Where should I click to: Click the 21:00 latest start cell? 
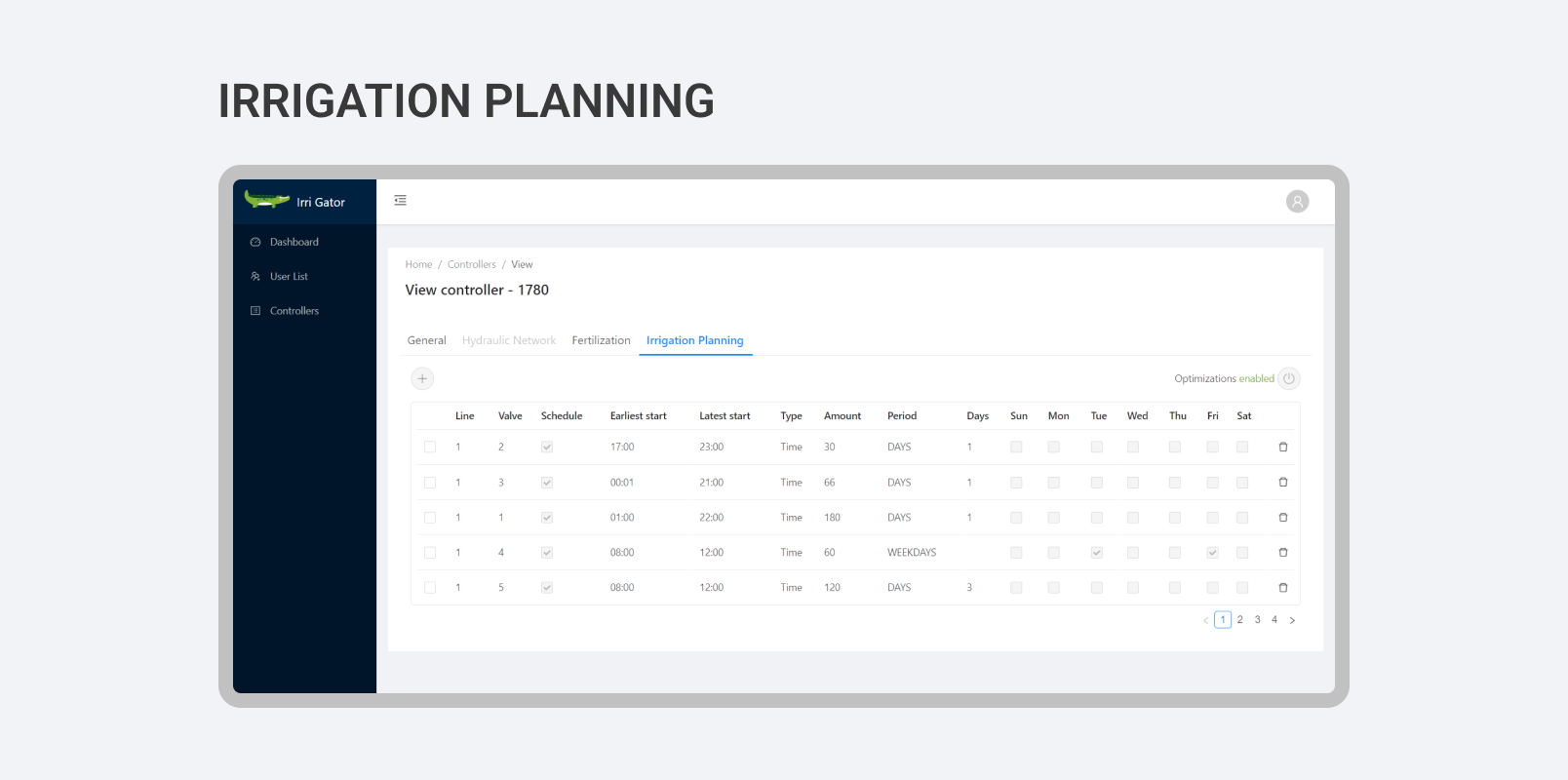[x=712, y=482]
